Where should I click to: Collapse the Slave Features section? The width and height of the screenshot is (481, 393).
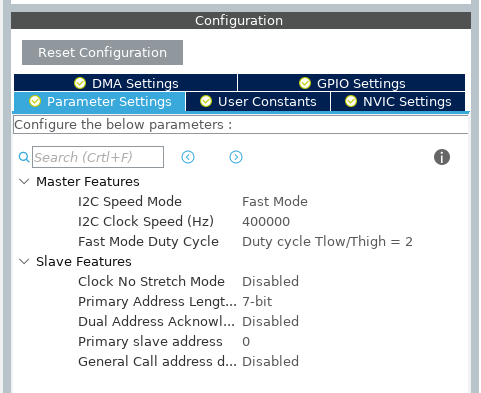(x=24, y=262)
